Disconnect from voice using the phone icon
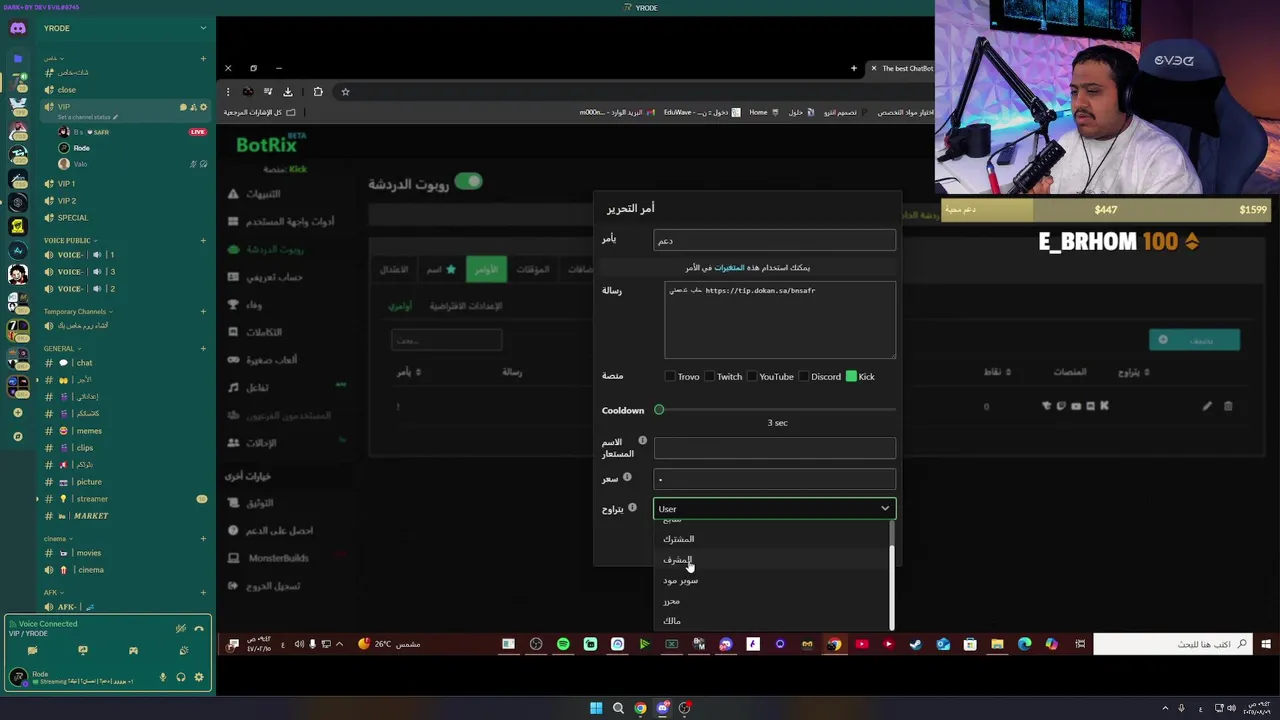Viewport: 1280px width, 720px height. coord(199,629)
